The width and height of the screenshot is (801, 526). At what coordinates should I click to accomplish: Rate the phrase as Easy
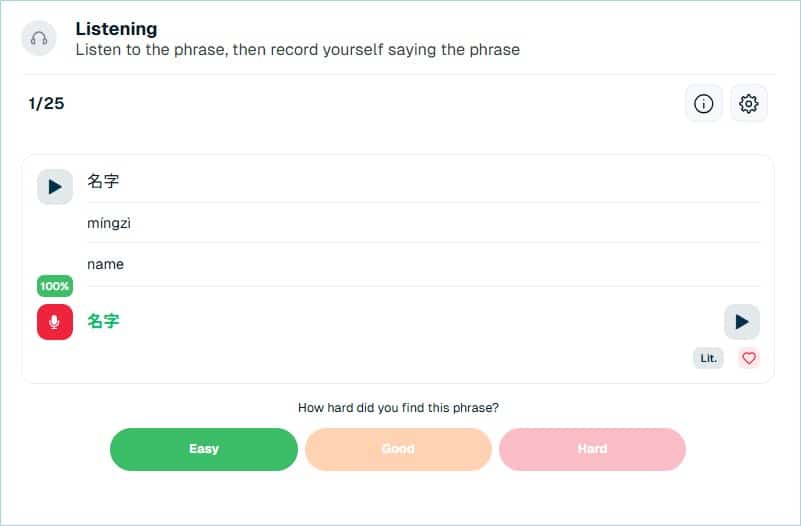203,449
